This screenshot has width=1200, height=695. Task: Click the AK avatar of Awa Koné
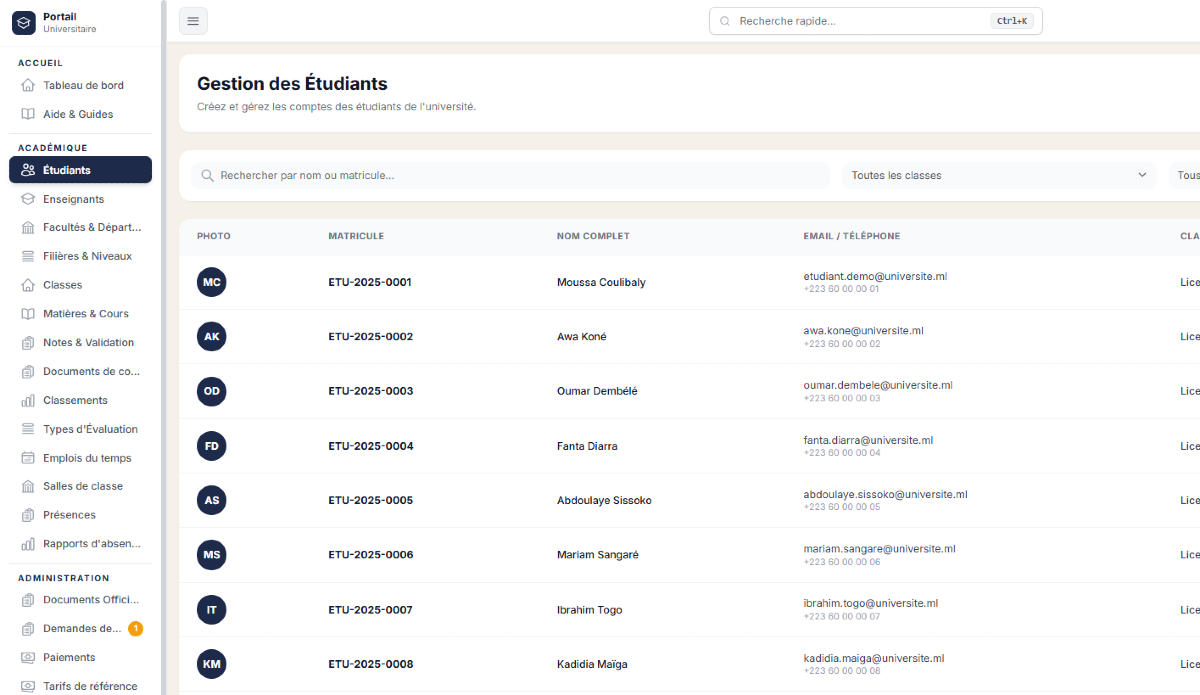pyautogui.click(x=212, y=337)
